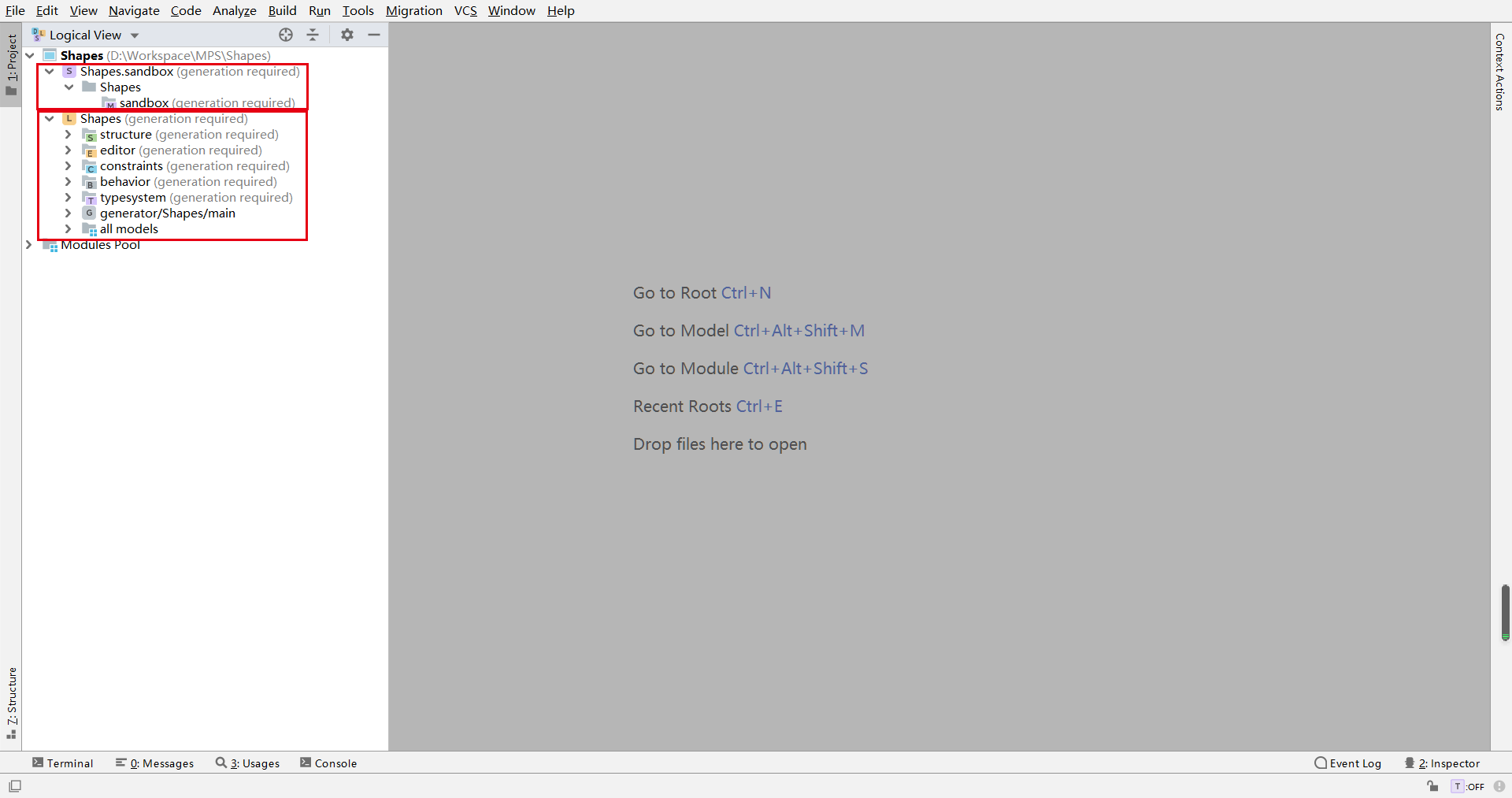The width and height of the screenshot is (1512, 798).
Task: Collapse the Shapes.sandbox node
Action: [x=50, y=71]
